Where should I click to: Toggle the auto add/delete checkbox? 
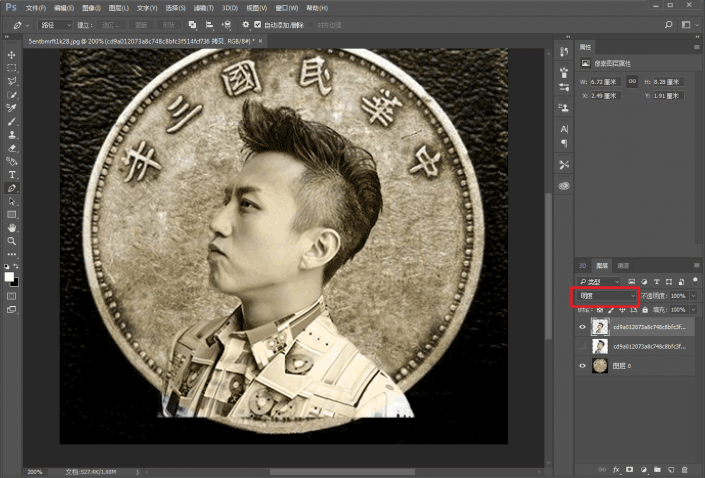pos(258,25)
